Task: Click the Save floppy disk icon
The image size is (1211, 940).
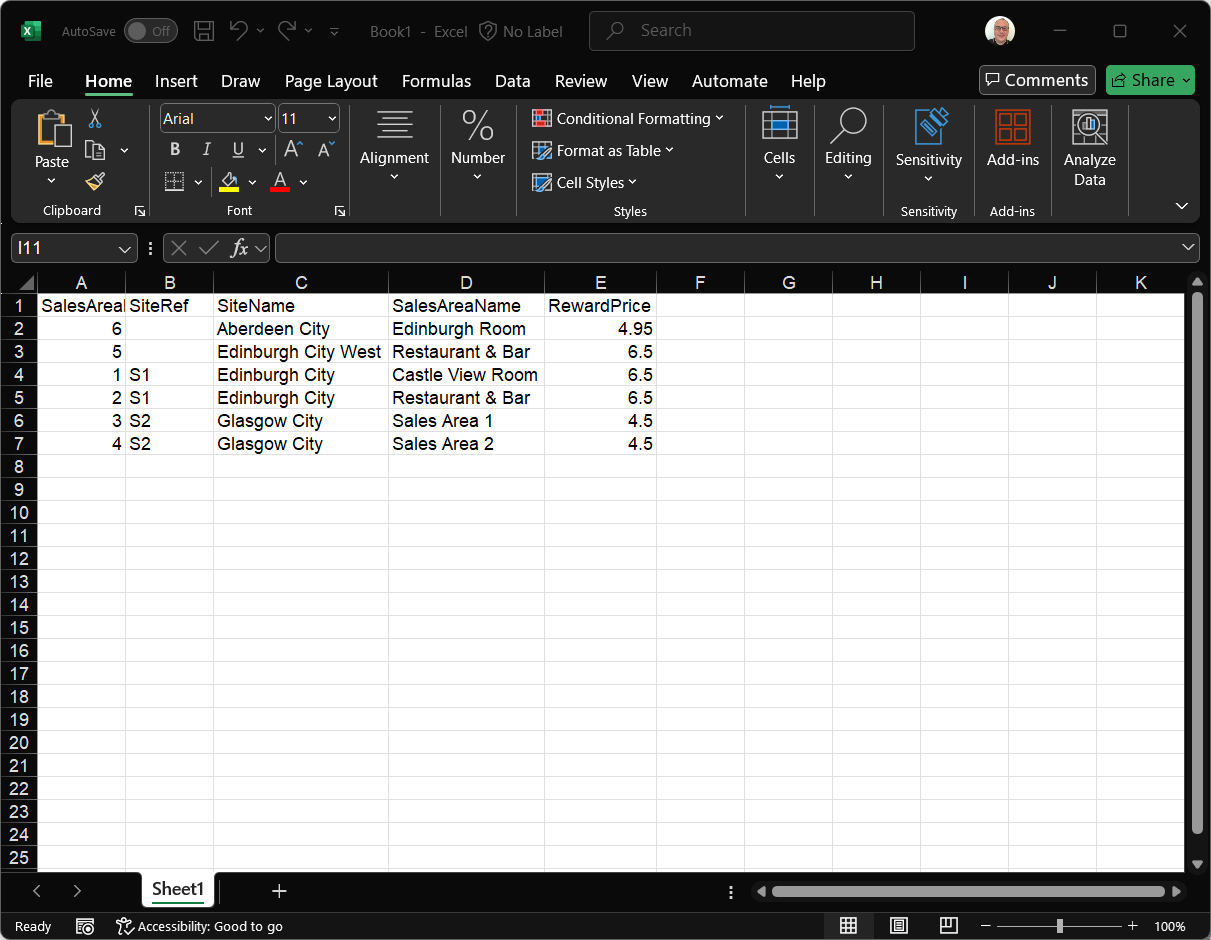Action: [x=204, y=31]
